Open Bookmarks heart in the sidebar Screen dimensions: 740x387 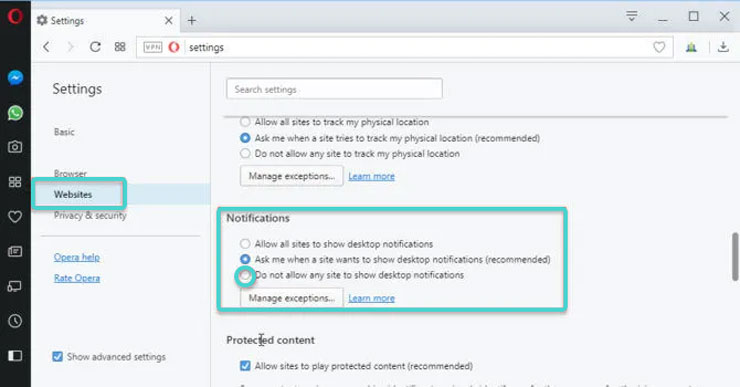point(15,217)
